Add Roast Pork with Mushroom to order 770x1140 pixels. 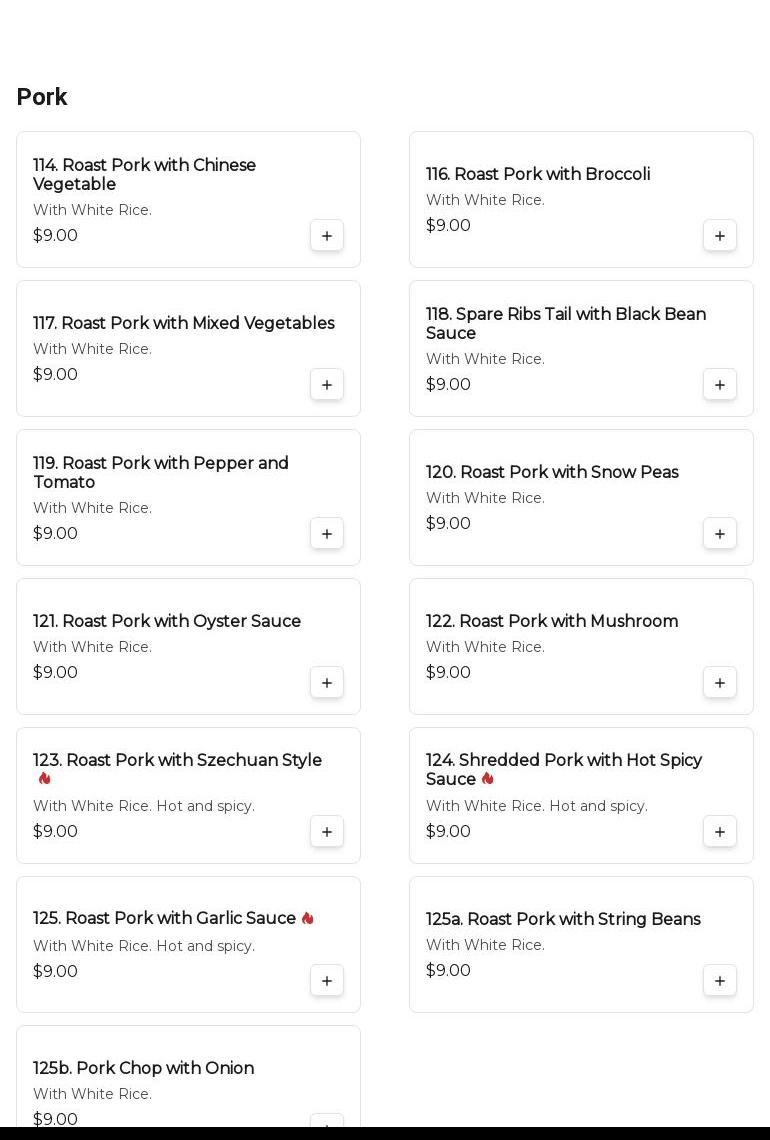tap(720, 683)
